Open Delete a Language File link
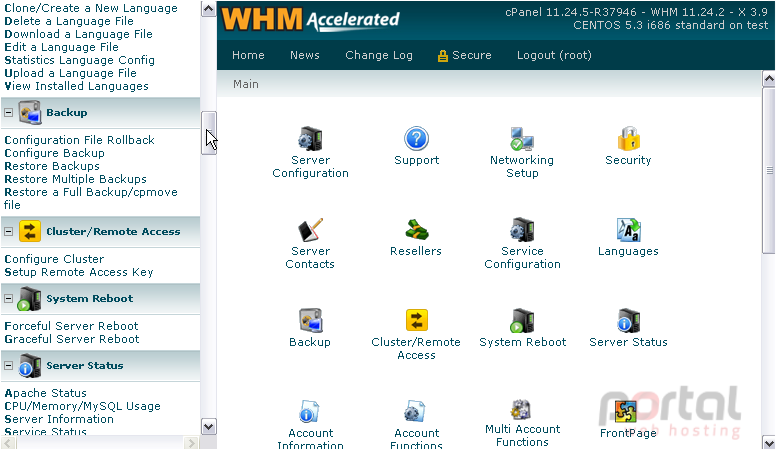This screenshot has height=450, width=776. [69, 21]
